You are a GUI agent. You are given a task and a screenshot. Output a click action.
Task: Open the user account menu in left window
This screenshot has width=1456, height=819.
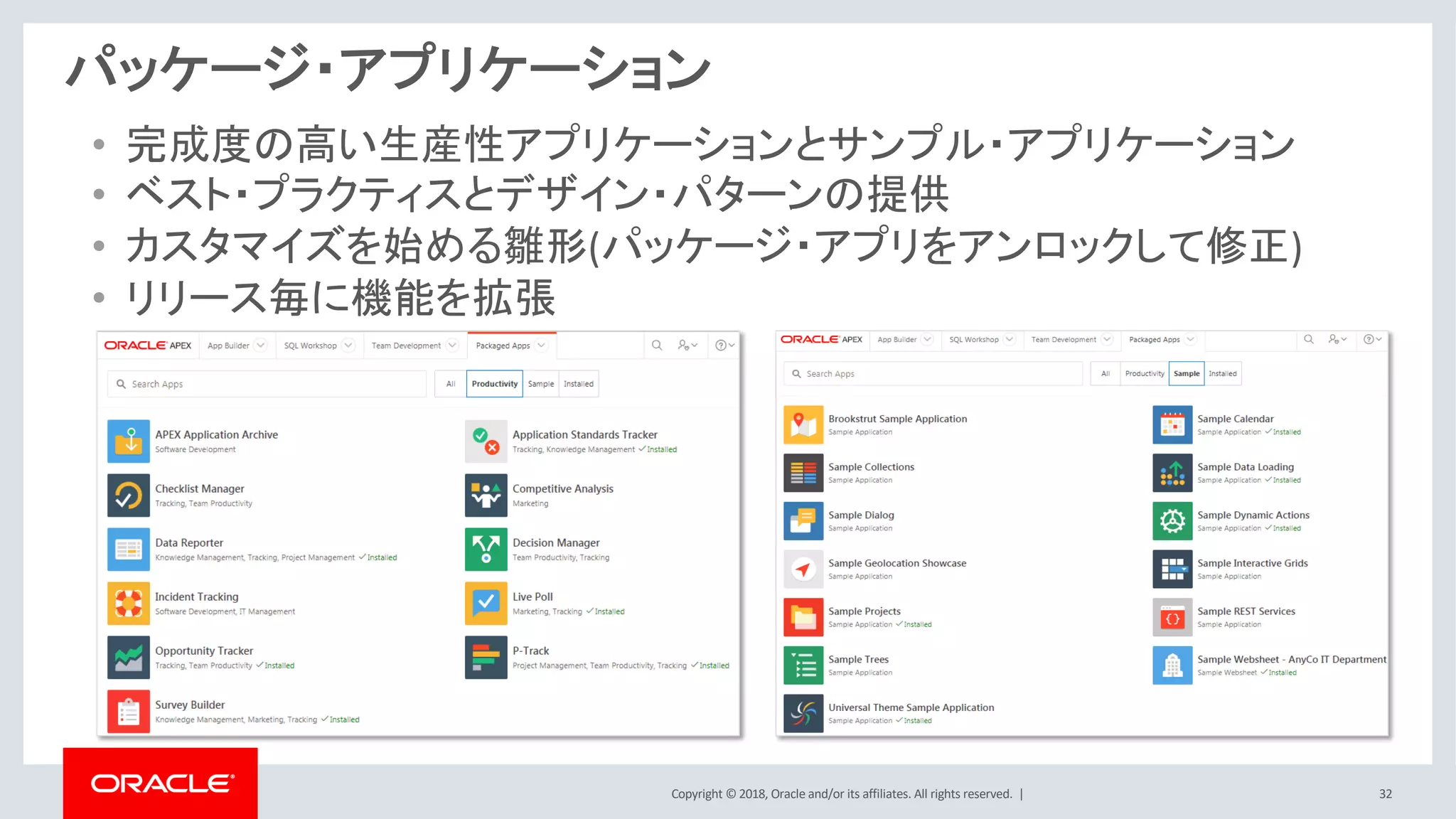(687, 345)
